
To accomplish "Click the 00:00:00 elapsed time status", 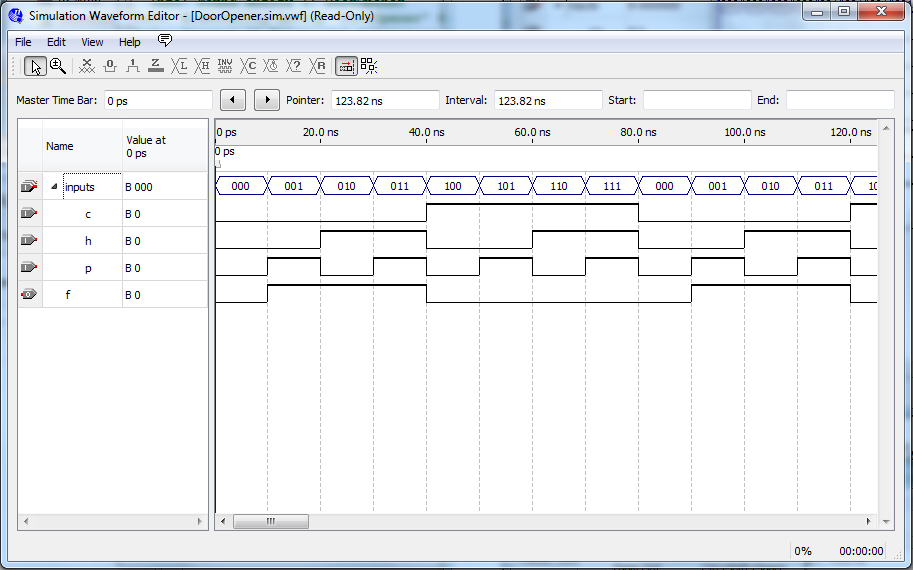I will [861, 551].
